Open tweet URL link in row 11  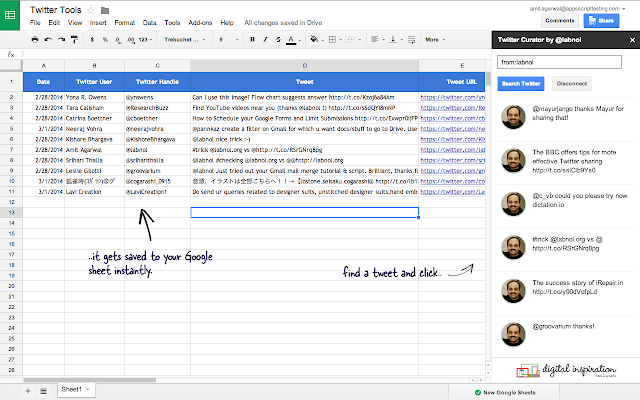pos(453,192)
